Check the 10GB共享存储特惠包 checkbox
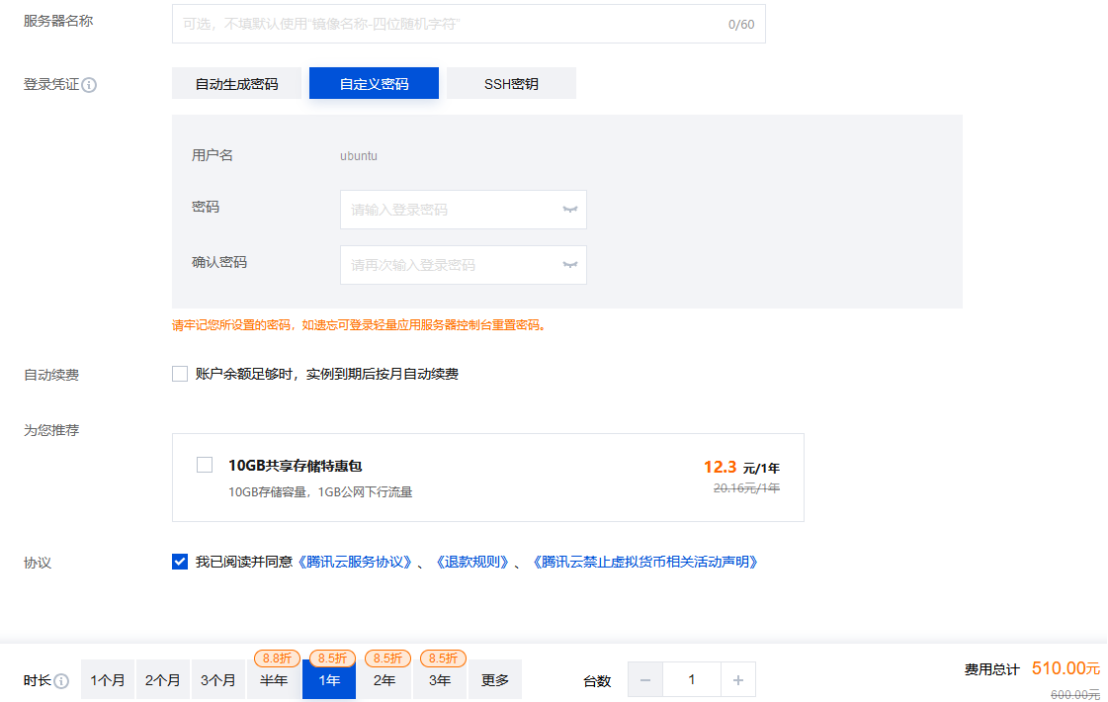This screenshot has height=702, width=1108. (204, 465)
